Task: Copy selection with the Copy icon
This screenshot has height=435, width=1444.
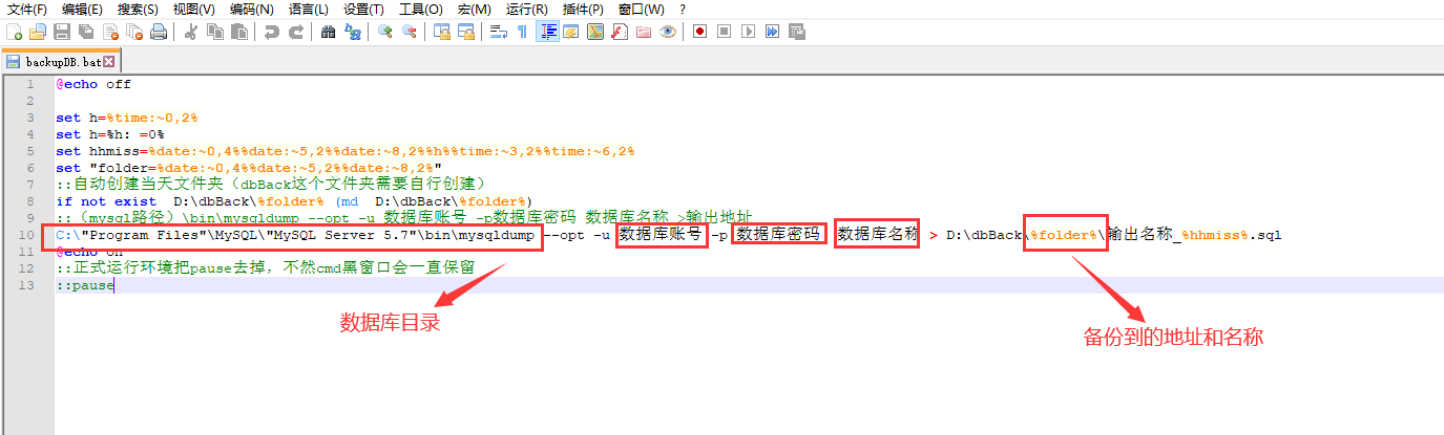Action: [x=215, y=32]
